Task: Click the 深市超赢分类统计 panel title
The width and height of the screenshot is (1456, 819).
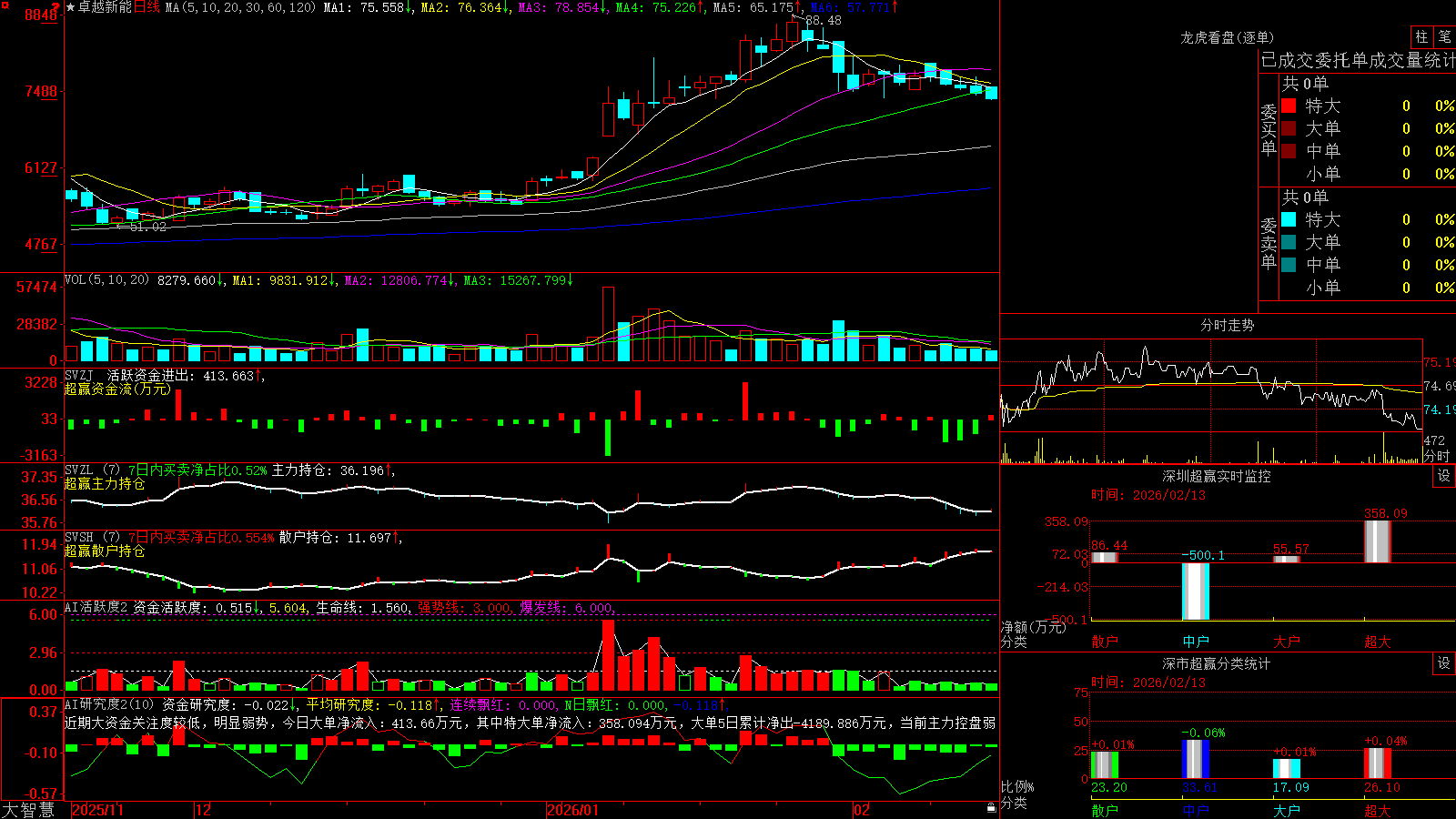Action: point(1216,663)
